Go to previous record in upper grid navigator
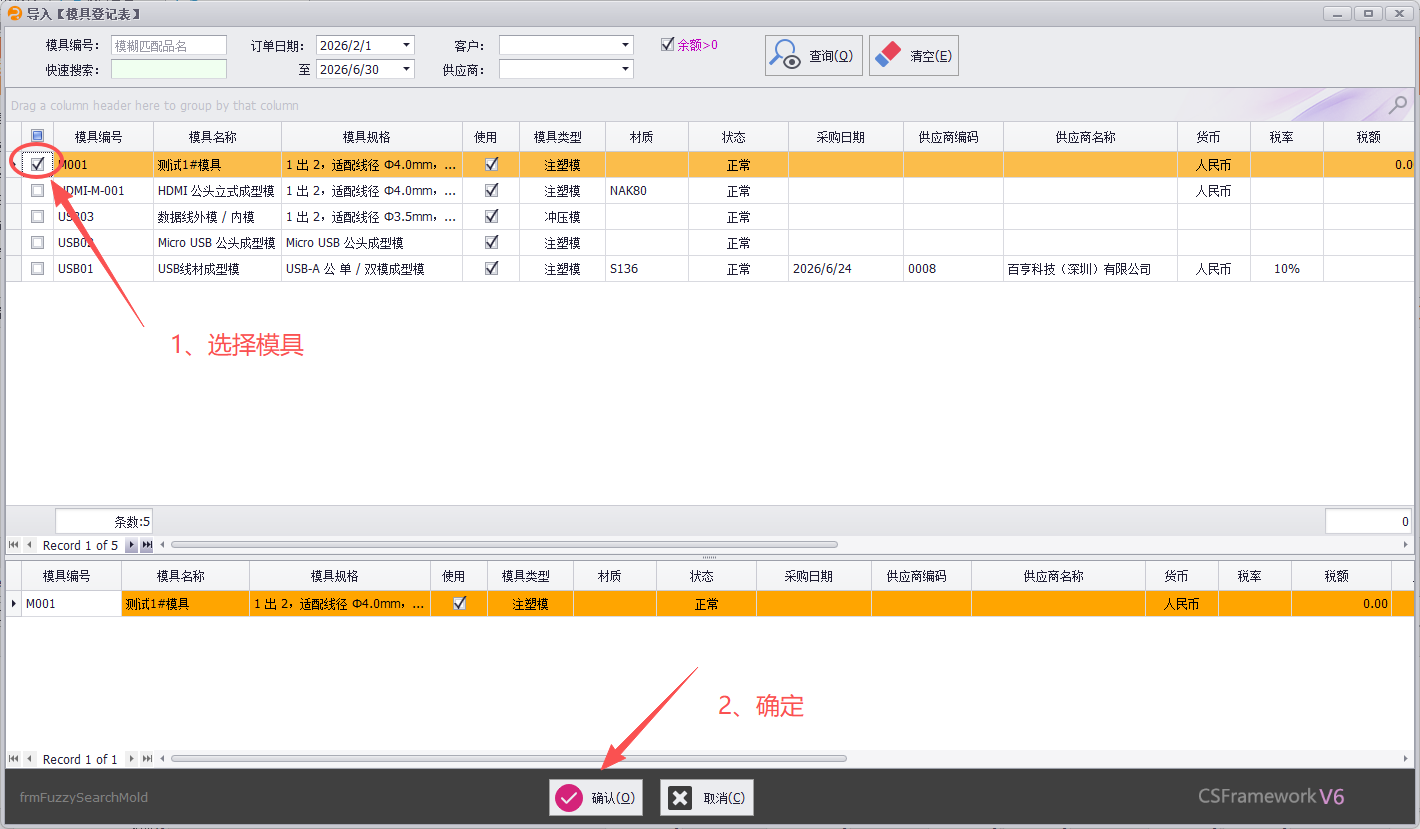This screenshot has height=829, width=1420. [x=29, y=545]
